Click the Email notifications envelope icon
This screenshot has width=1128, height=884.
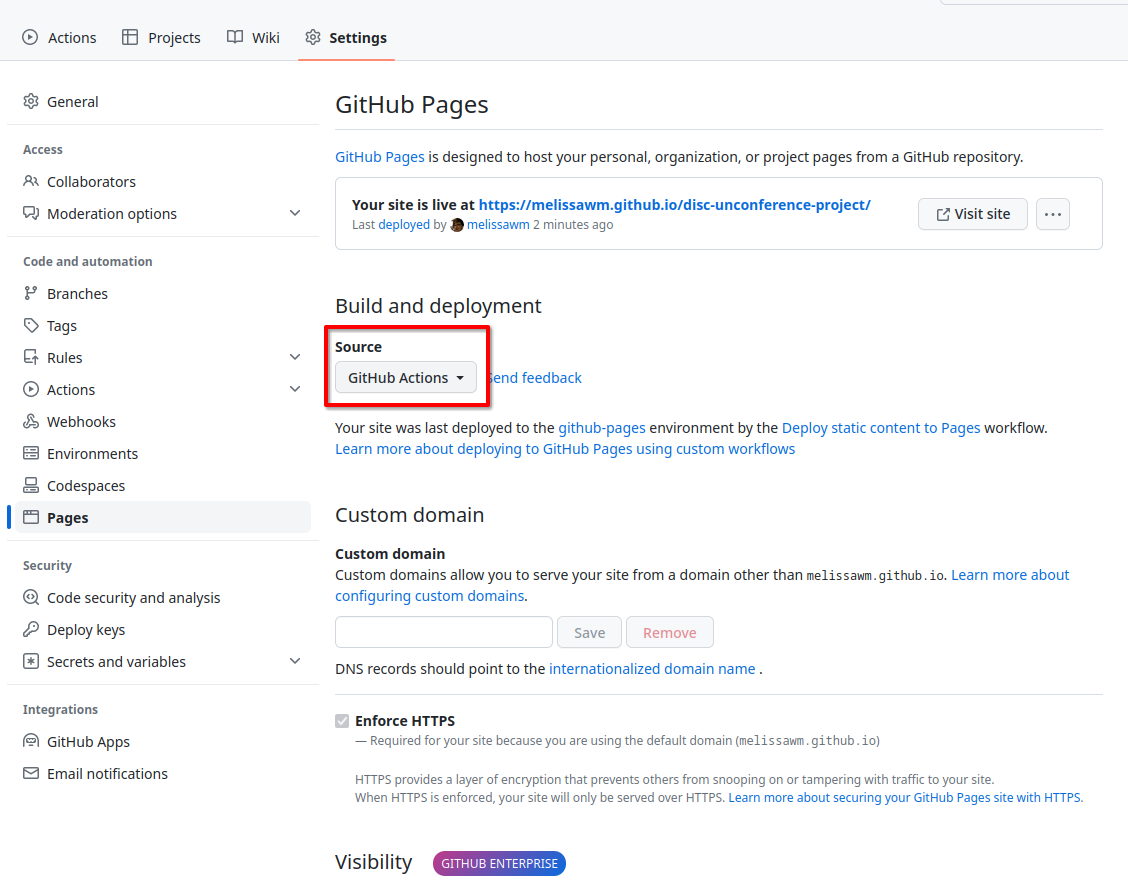(31, 774)
